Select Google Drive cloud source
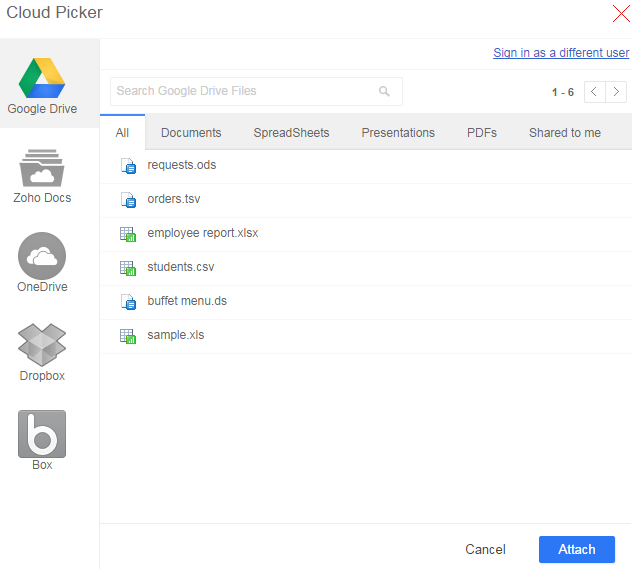 (x=42, y=86)
